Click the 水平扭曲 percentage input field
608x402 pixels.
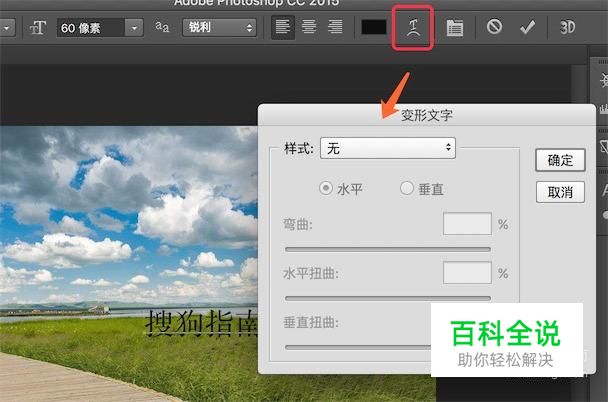pos(467,273)
